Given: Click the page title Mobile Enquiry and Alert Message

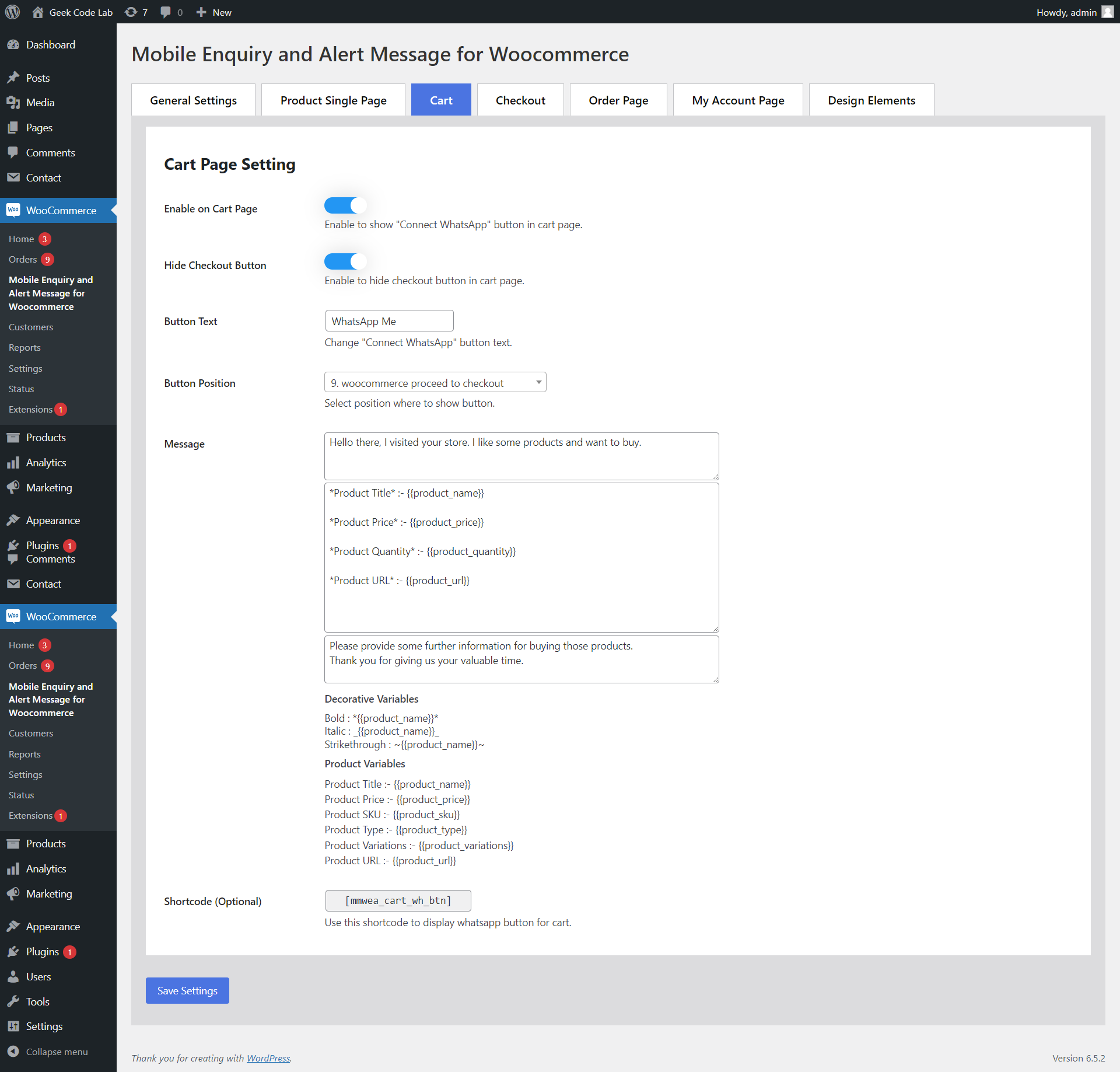Looking at the screenshot, I should 380,54.
